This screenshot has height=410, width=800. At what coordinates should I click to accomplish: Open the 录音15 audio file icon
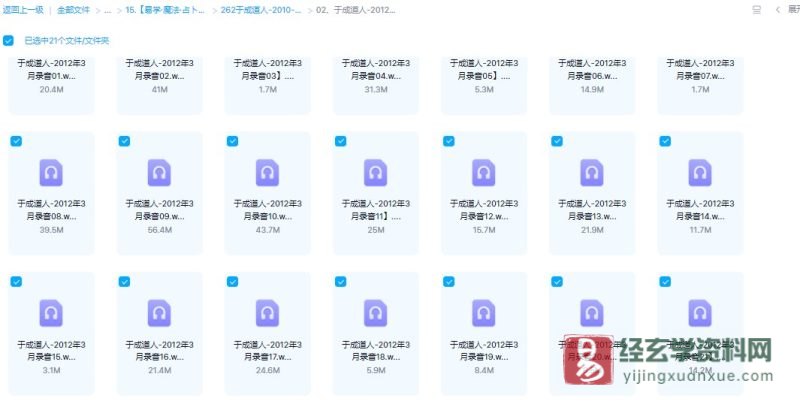point(50,312)
